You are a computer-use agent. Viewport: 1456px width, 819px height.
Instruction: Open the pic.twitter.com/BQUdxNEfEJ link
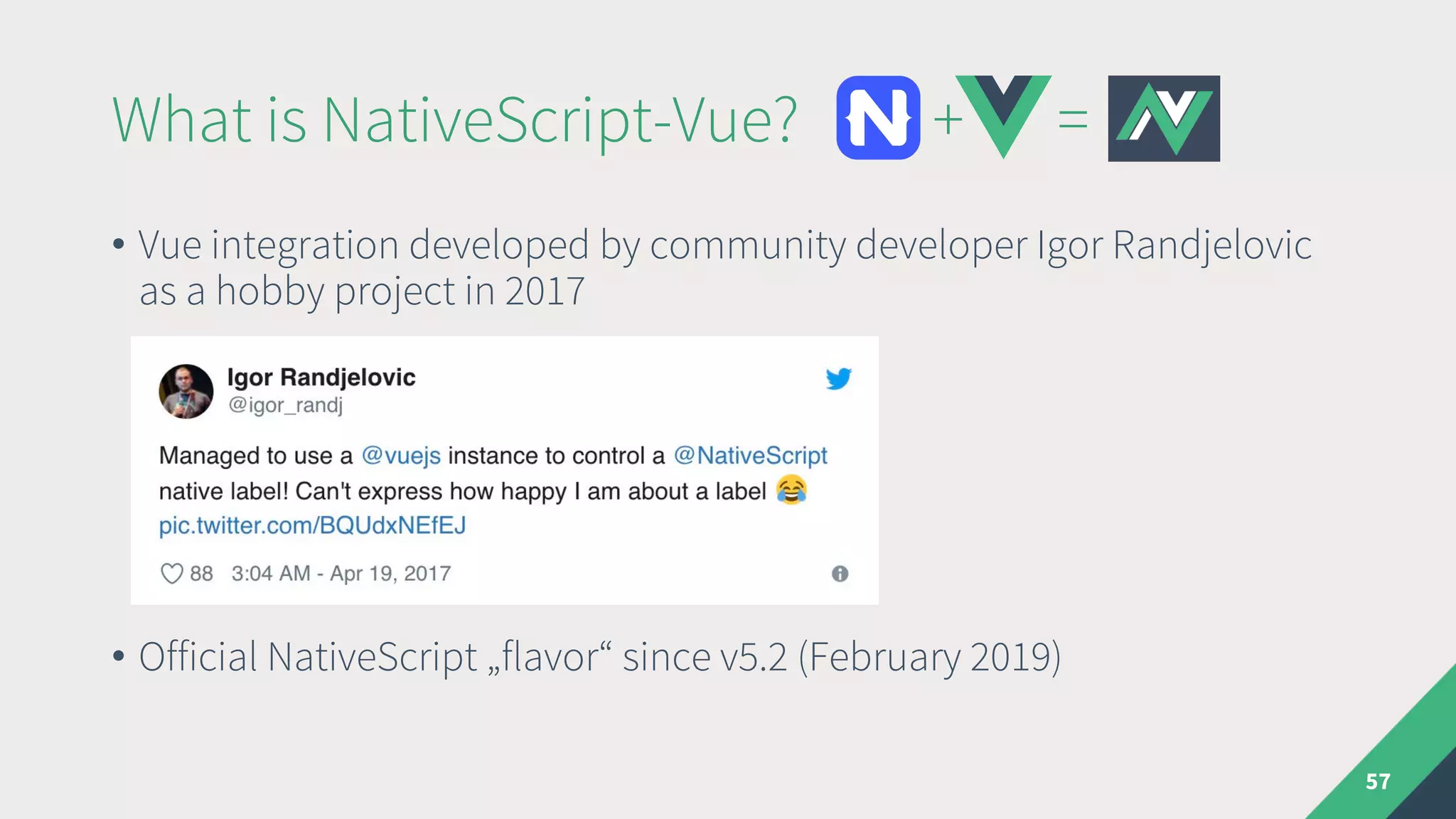(x=312, y=525)
